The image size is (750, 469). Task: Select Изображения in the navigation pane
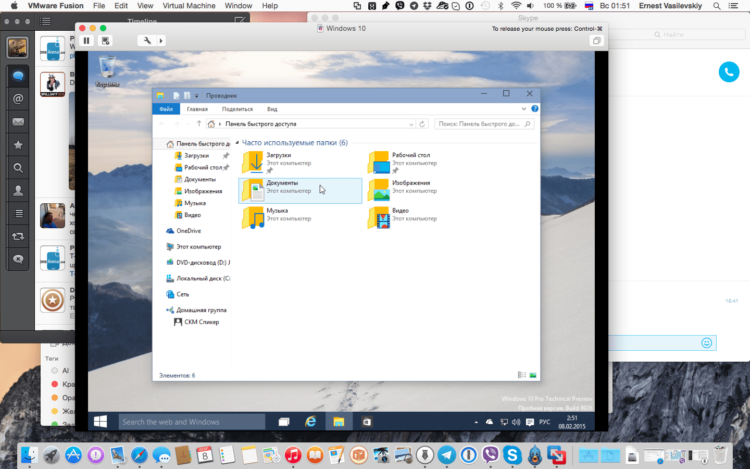pos(203,191)
